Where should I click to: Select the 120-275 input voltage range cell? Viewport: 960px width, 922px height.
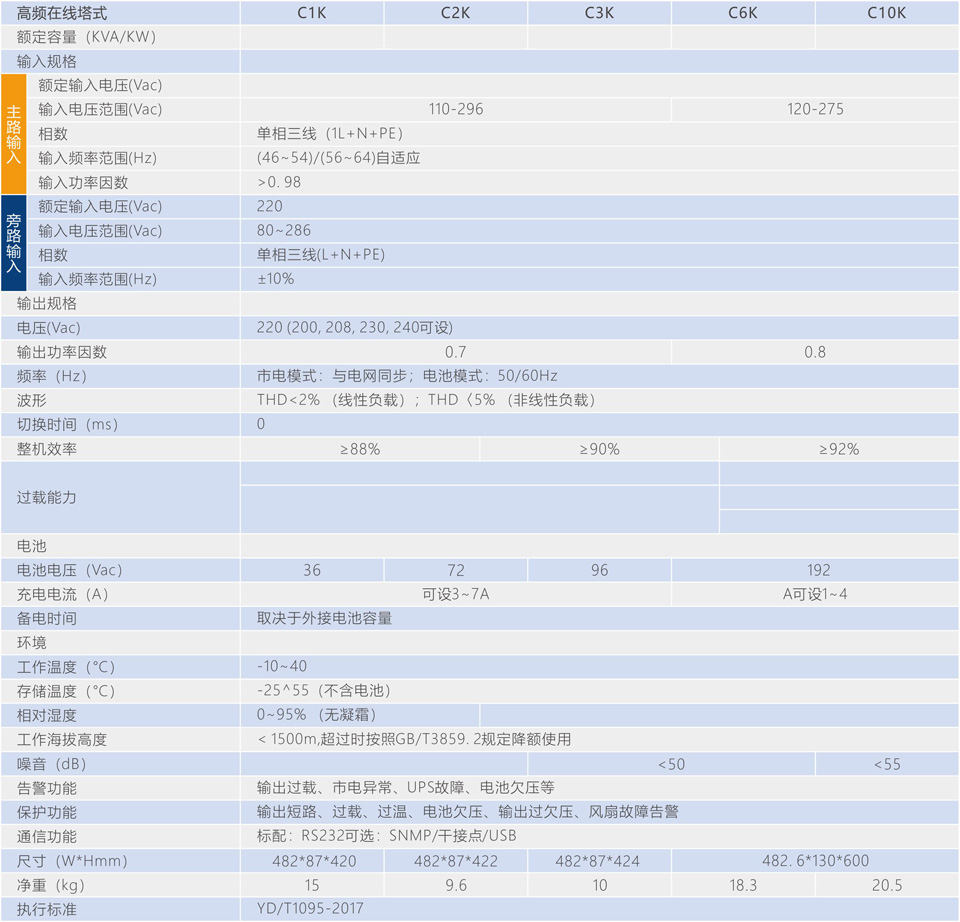[x=815, y=109]
